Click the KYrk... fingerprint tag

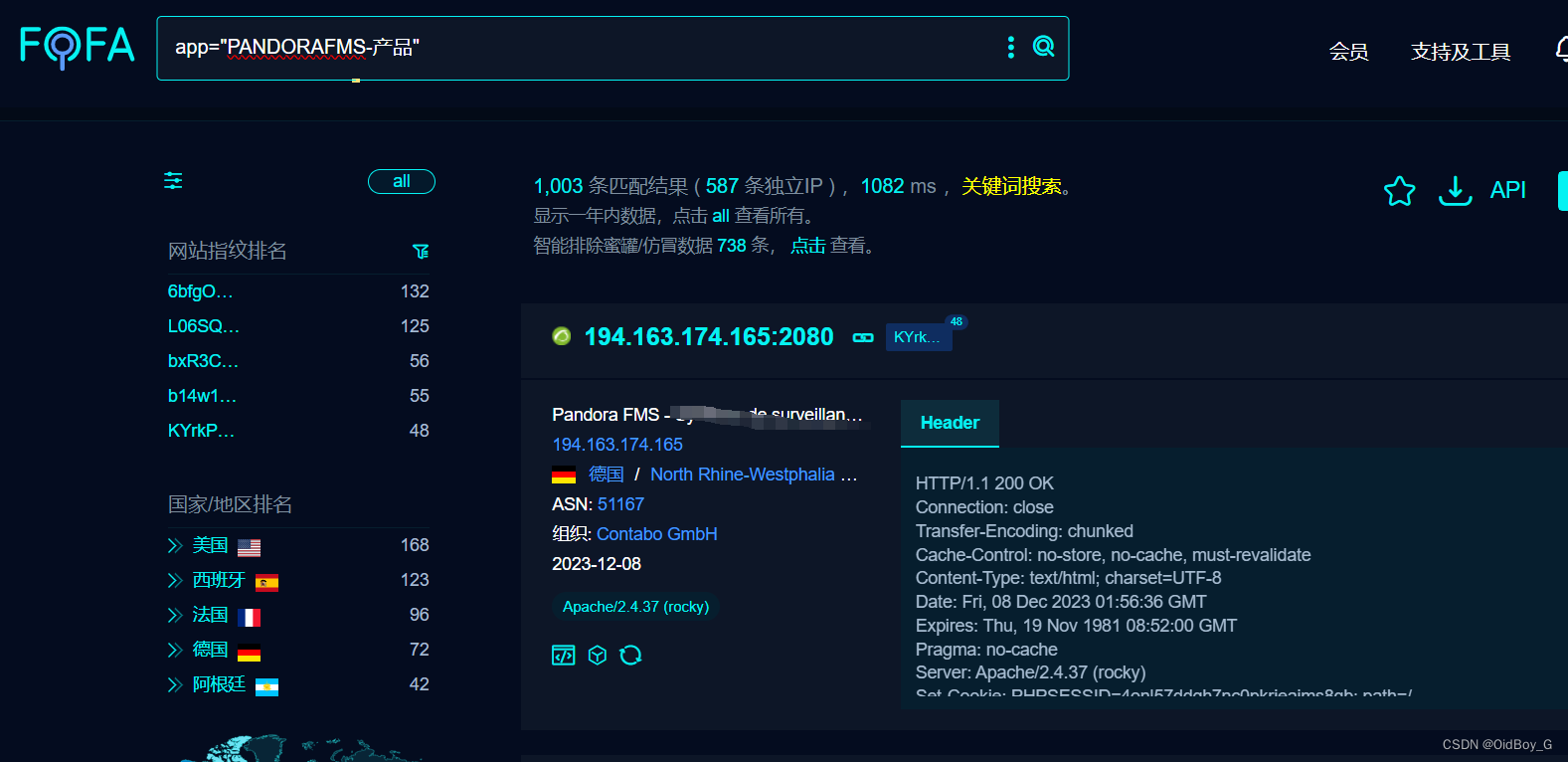click(919, 337)
